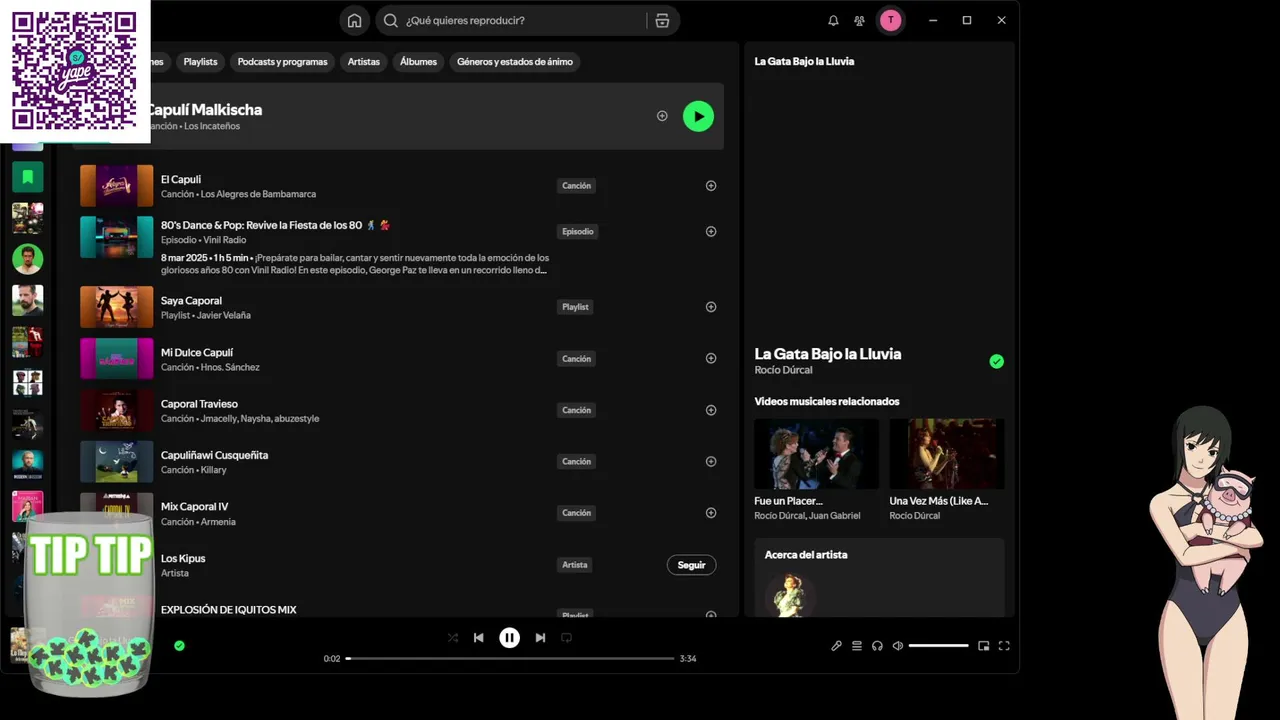Add Capulí Malkischa to library
The height and width of the screenshot is (720, 1280).
(x=662, y=116)
